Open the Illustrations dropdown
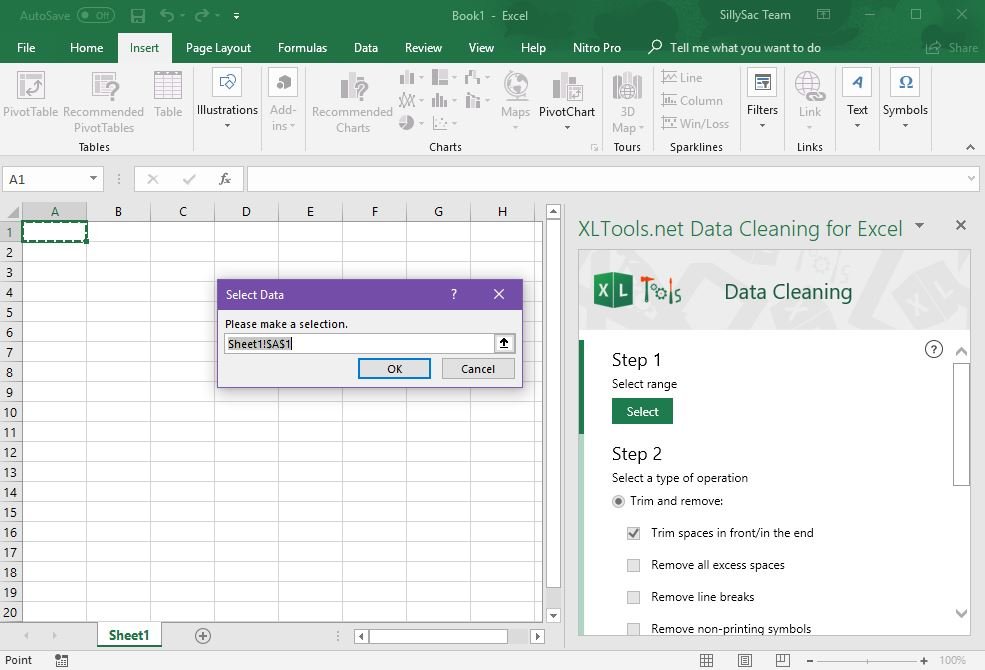Image resolution: width=985 pixels, height=670 pixels. [x=227, y=98]
